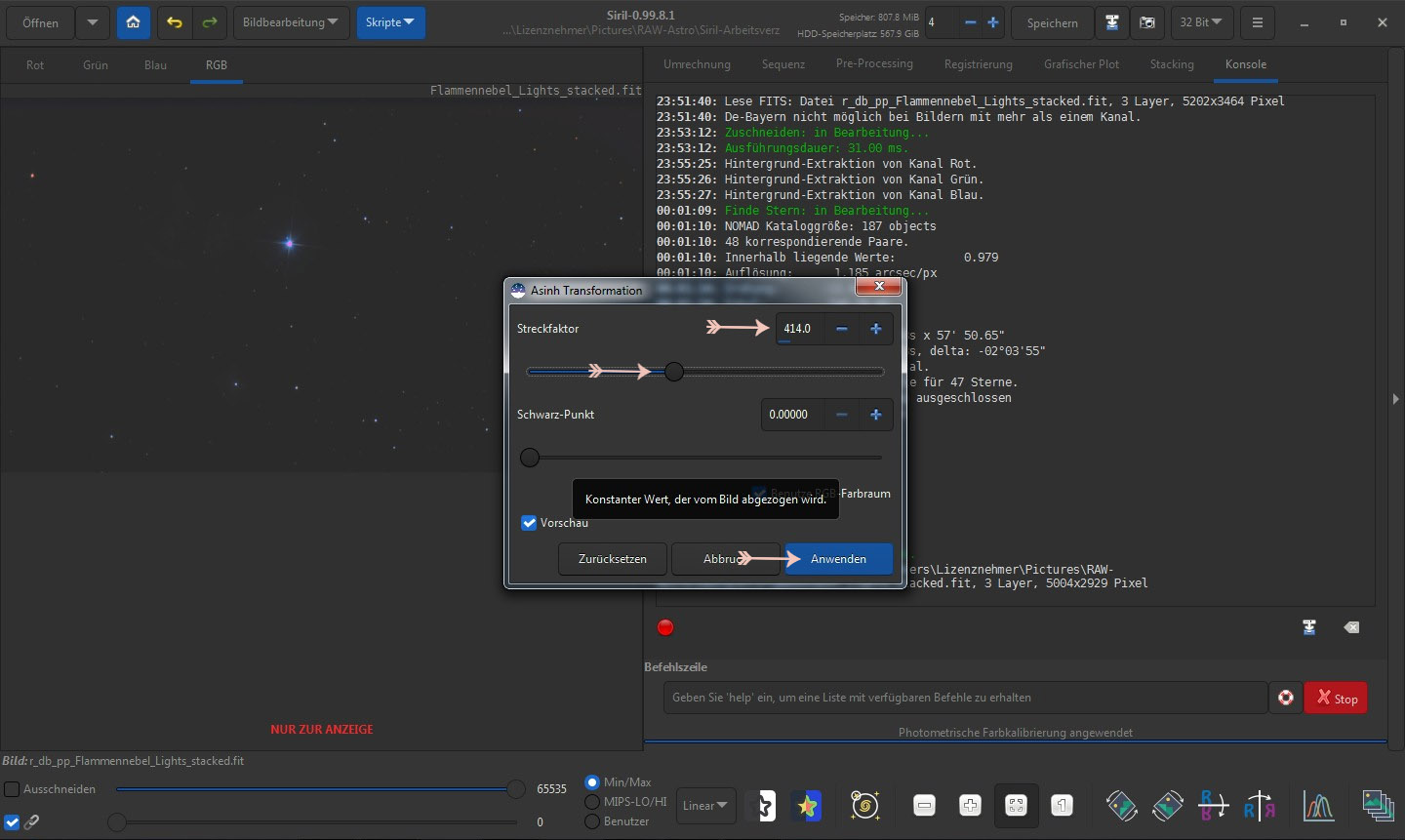Click the red record dot under console
The image size is (1405, 840).
665,627
